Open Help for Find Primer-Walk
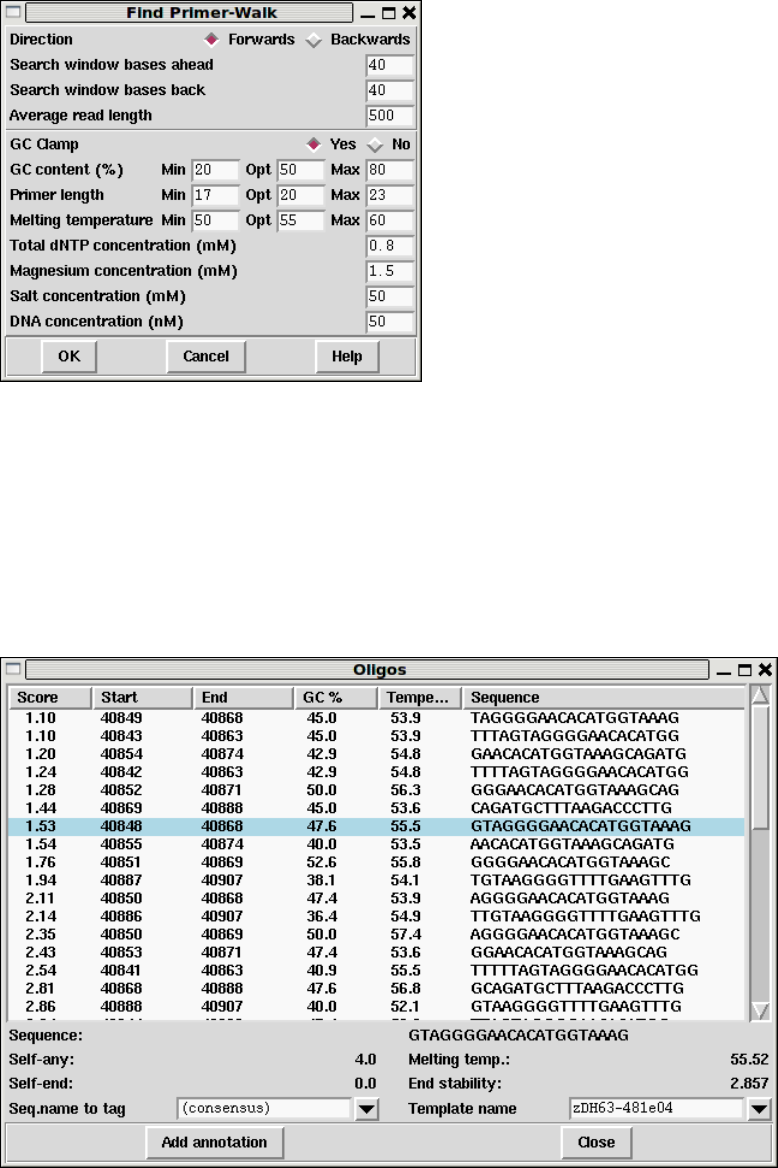 347,357
